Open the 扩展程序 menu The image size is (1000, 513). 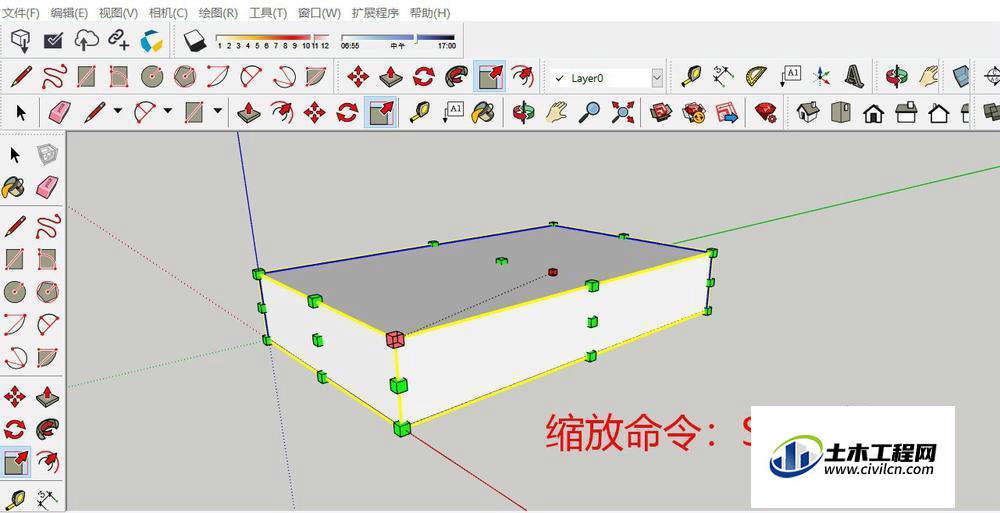(375, 12)
